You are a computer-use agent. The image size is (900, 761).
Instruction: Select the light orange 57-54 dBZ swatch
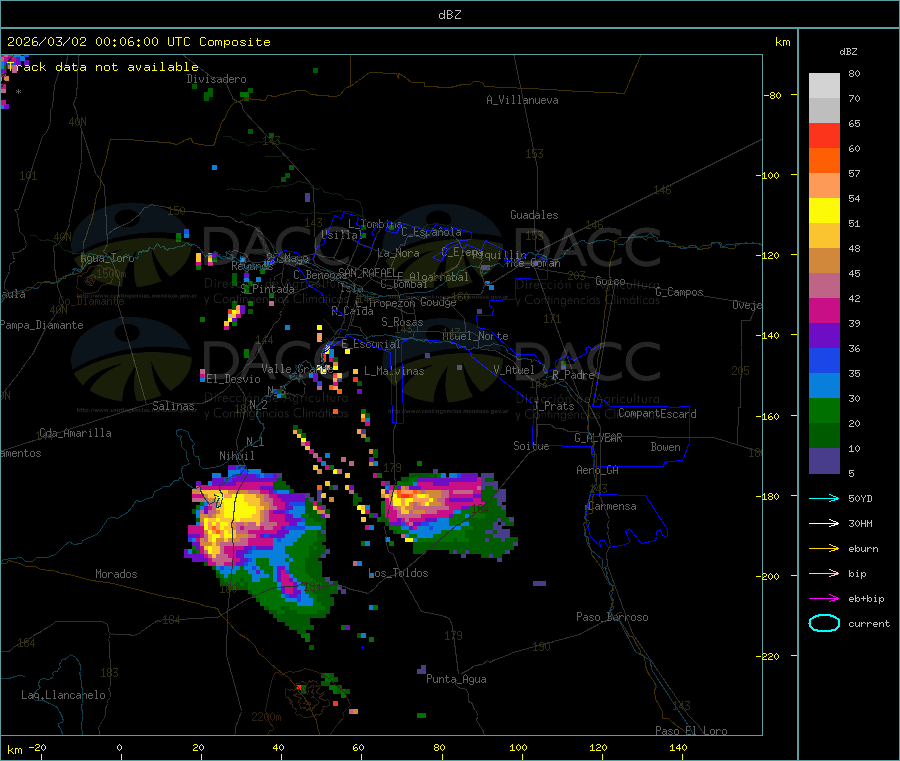point(824,185)
